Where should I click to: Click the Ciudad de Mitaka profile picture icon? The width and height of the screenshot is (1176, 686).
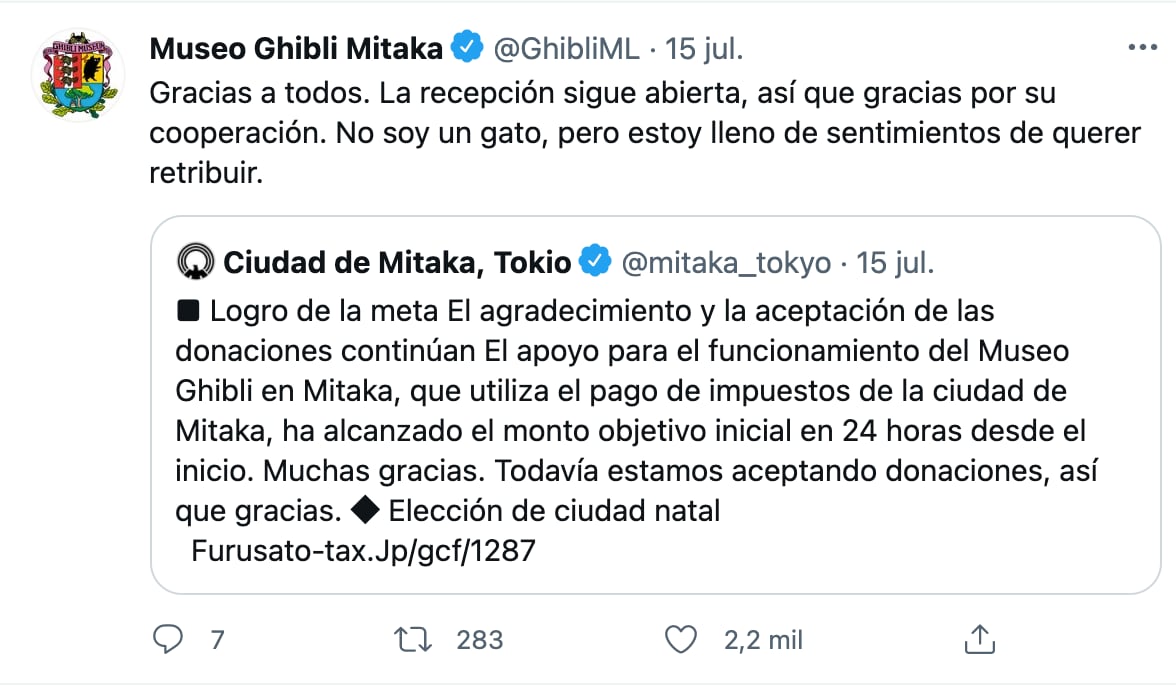coord(196,260)
